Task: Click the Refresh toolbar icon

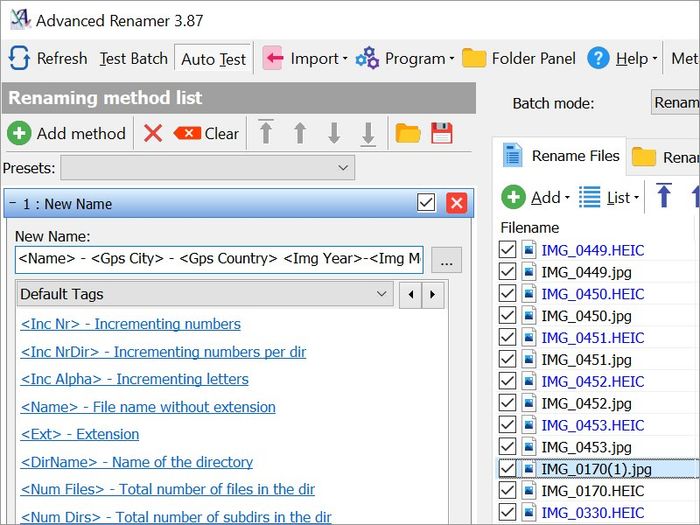Action: 19,58
